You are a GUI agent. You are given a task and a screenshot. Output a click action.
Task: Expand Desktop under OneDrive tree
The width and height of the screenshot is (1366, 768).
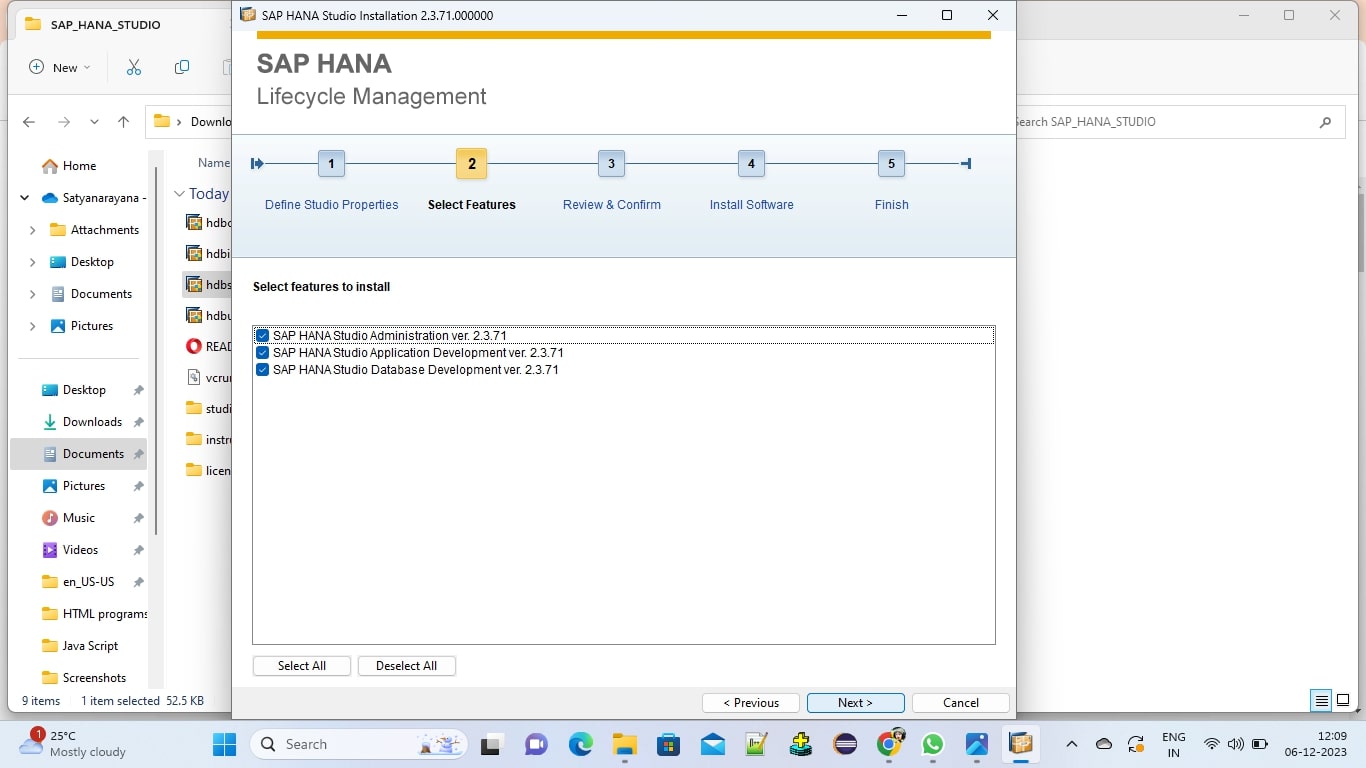click(x=32, y=262)
